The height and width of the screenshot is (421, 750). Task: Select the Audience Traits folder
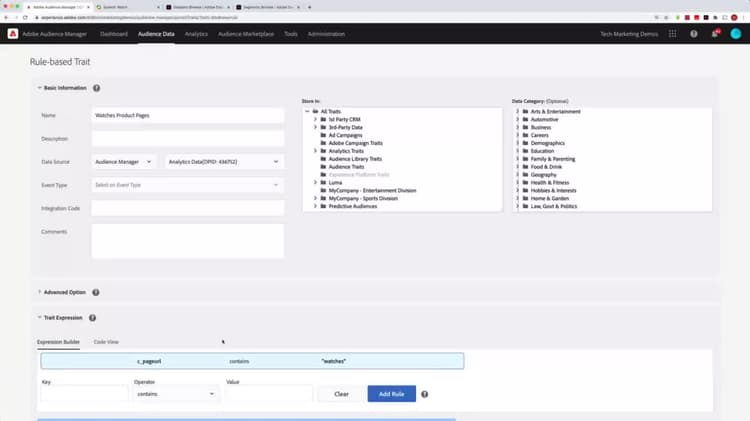click(x=346, y=167)
